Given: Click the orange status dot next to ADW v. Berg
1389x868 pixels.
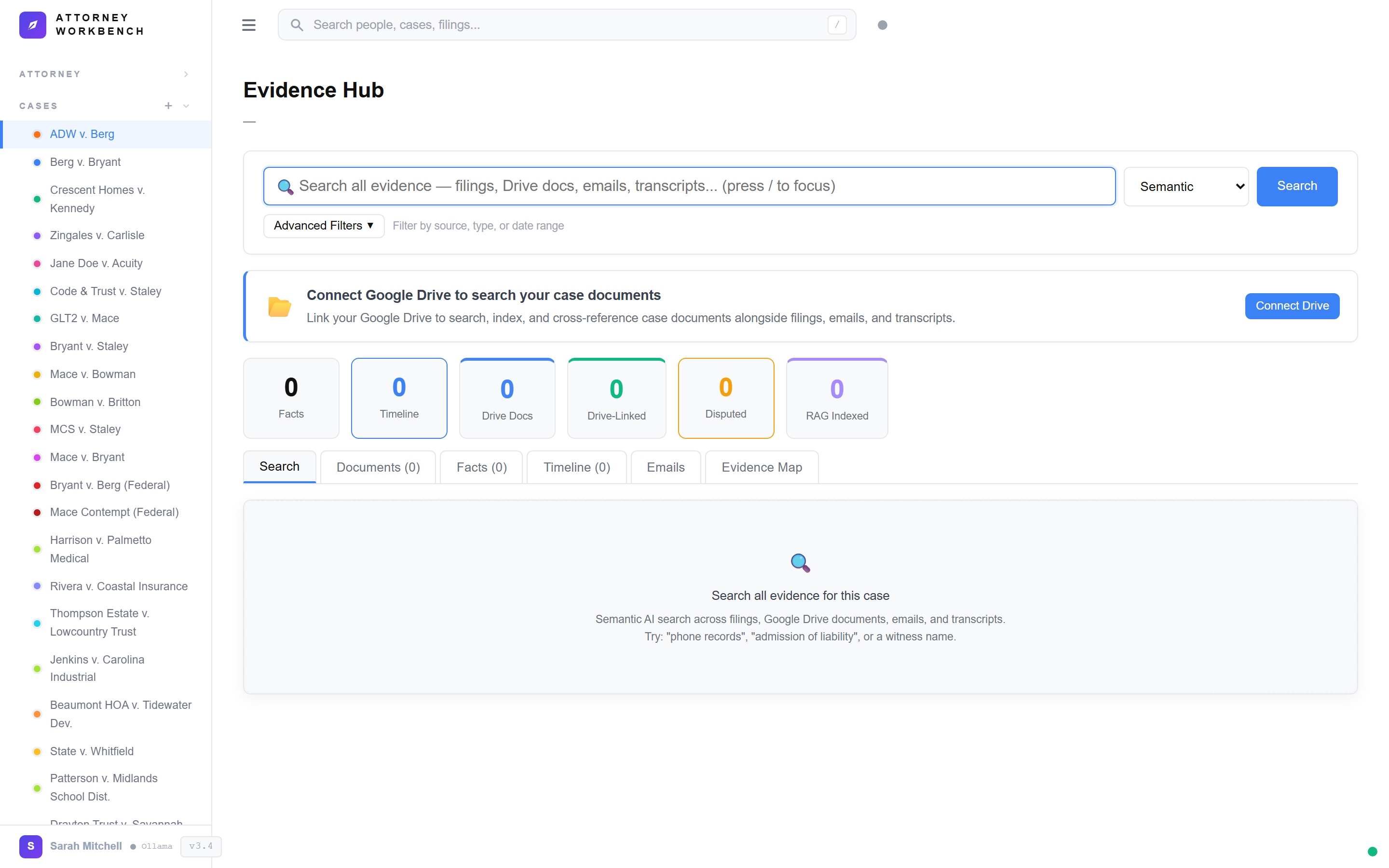Looking at the screenshot, I should click(x=37, y=134).
